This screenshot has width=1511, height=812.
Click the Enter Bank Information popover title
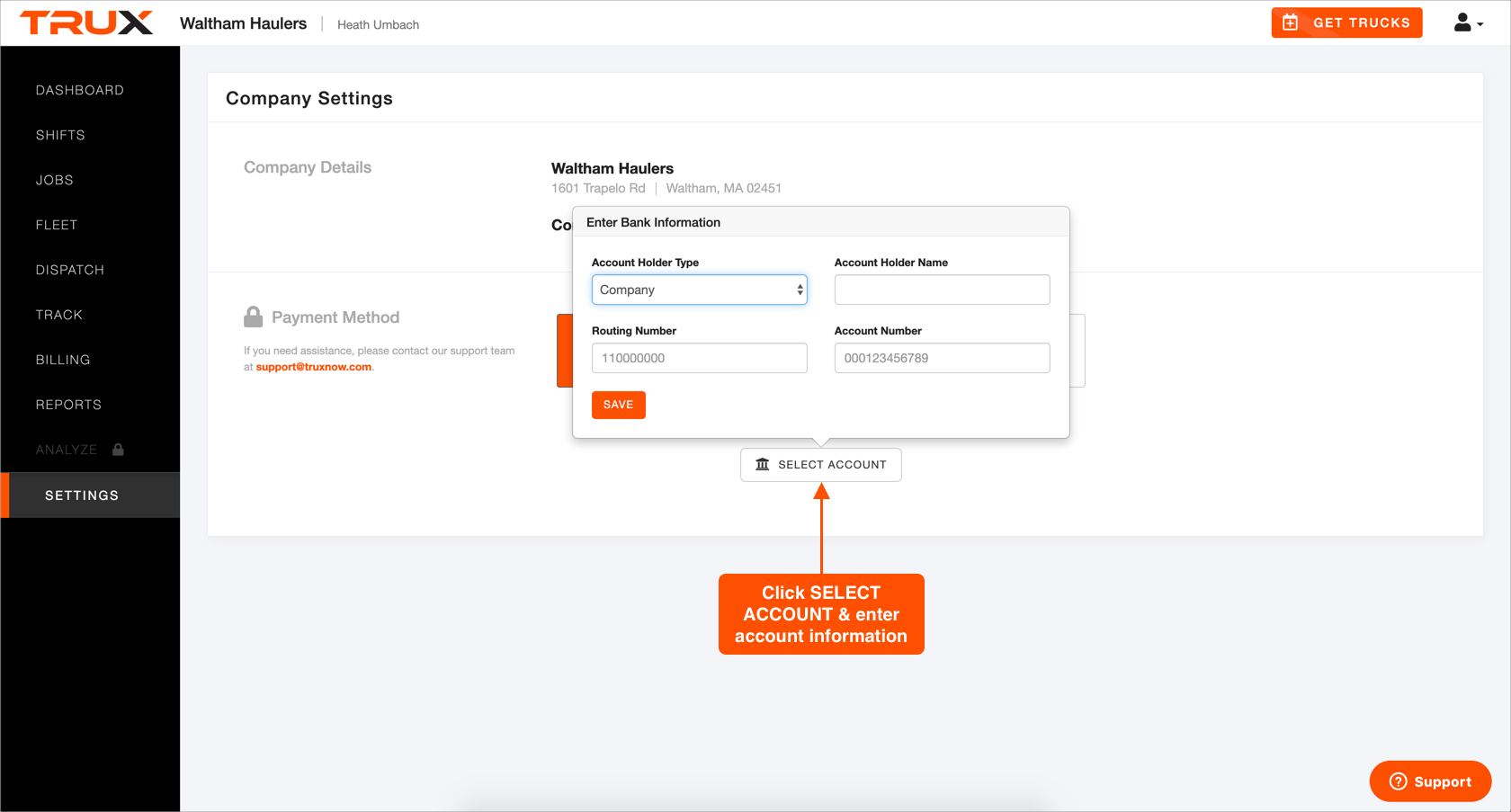(653, 222)
